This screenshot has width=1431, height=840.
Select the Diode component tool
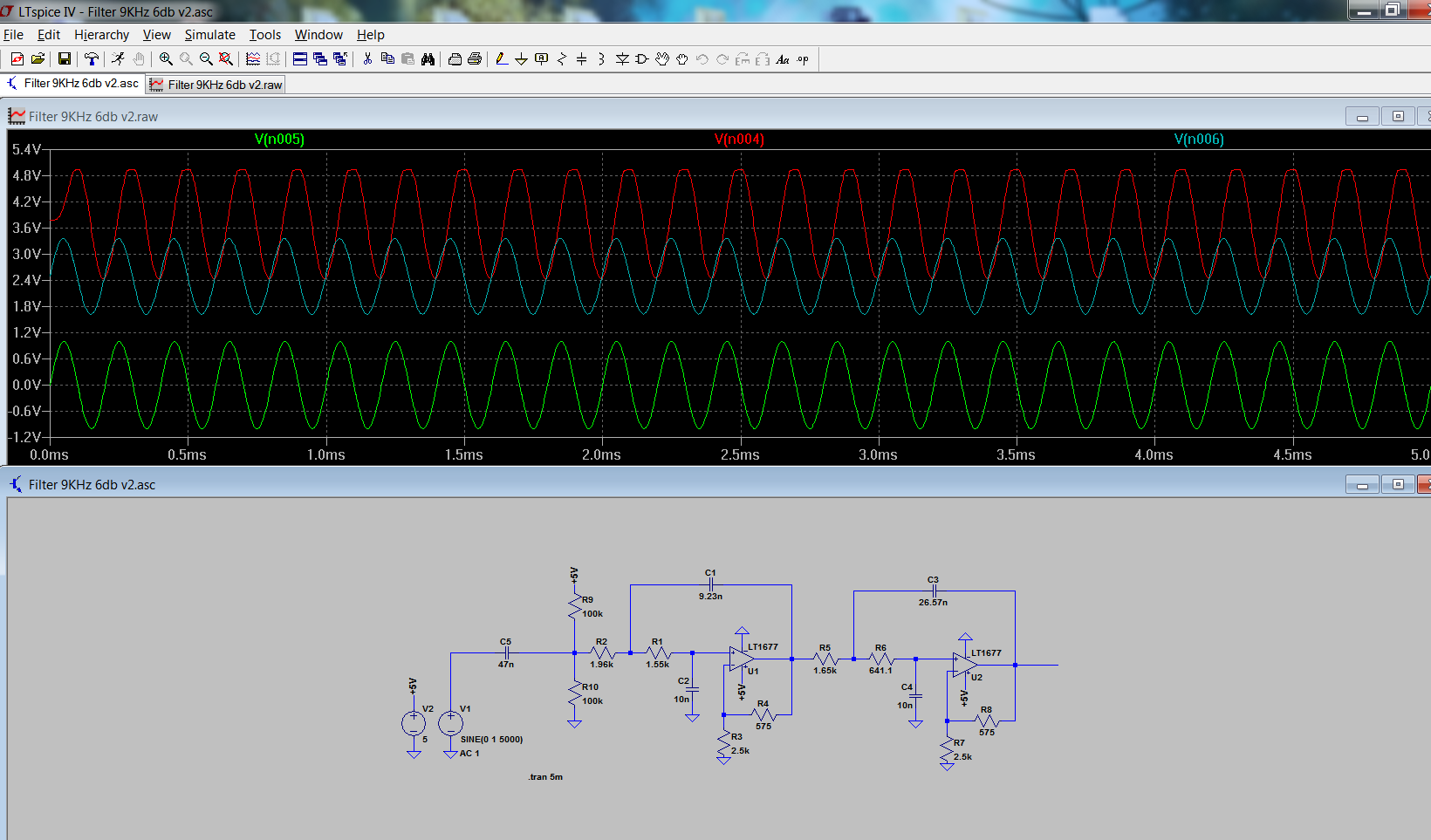(622, 59)
